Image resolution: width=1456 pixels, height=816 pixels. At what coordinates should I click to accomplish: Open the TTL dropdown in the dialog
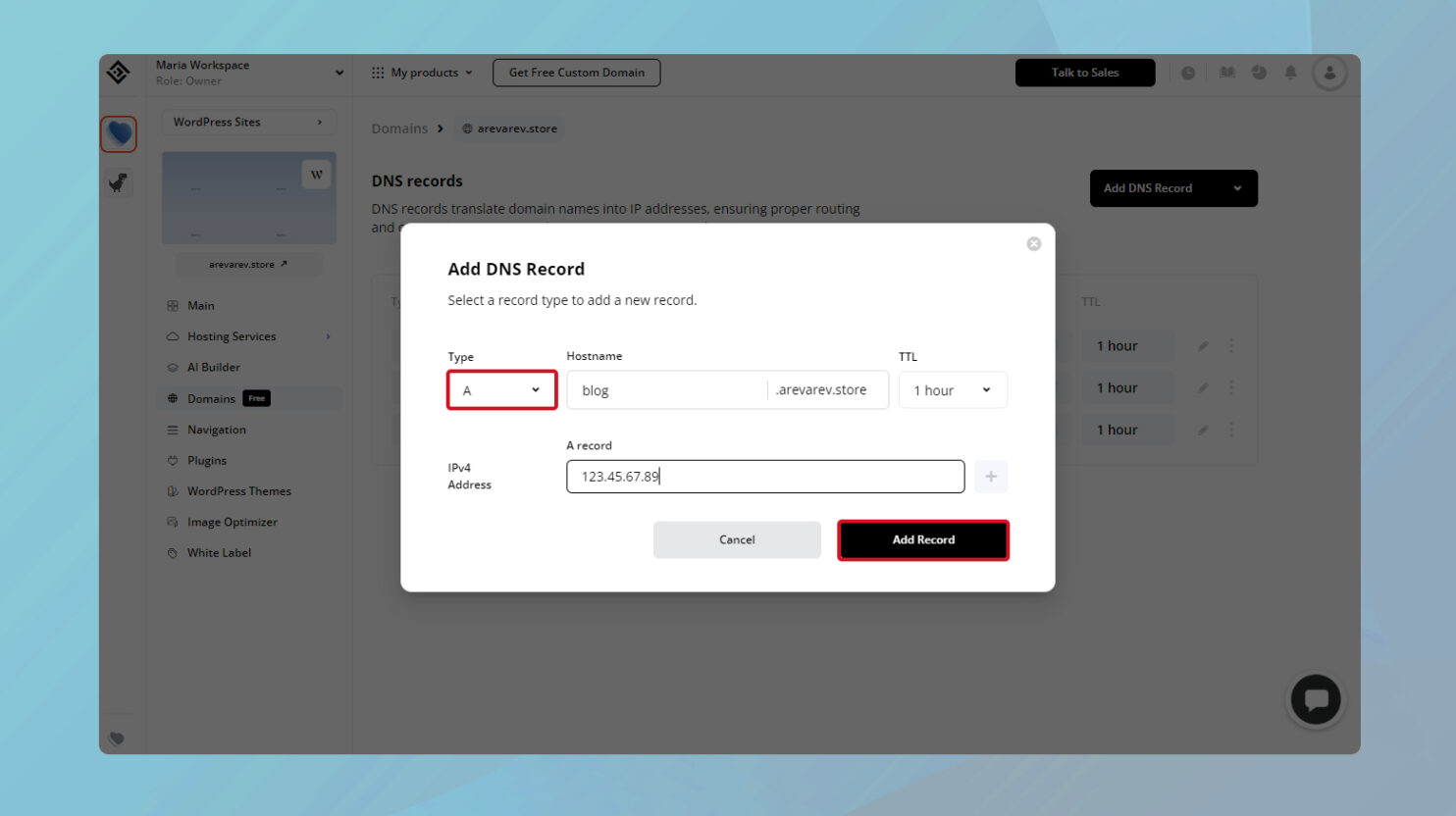[952, 389]
